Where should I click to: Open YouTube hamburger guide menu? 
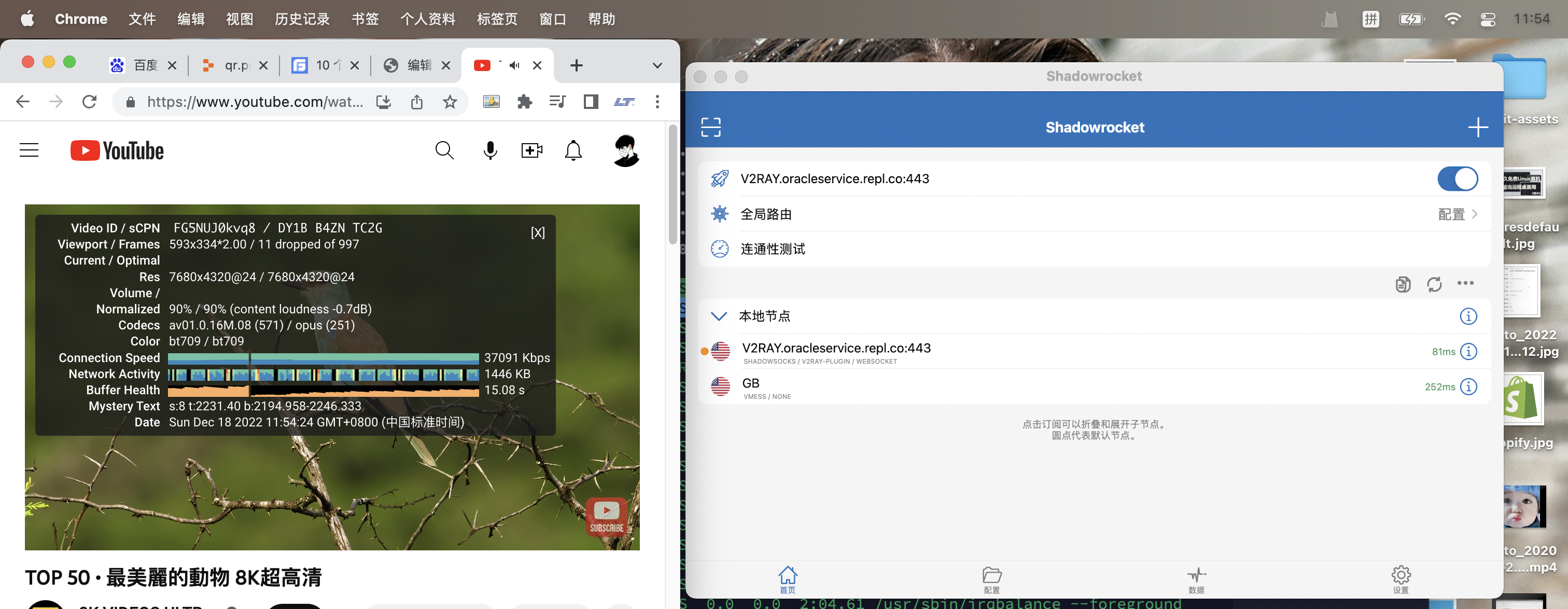29,150
